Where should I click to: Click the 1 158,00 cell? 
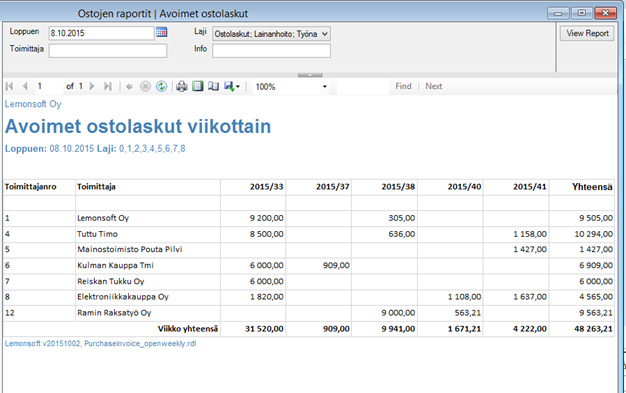pyautogui.click(x=530, y=234)
